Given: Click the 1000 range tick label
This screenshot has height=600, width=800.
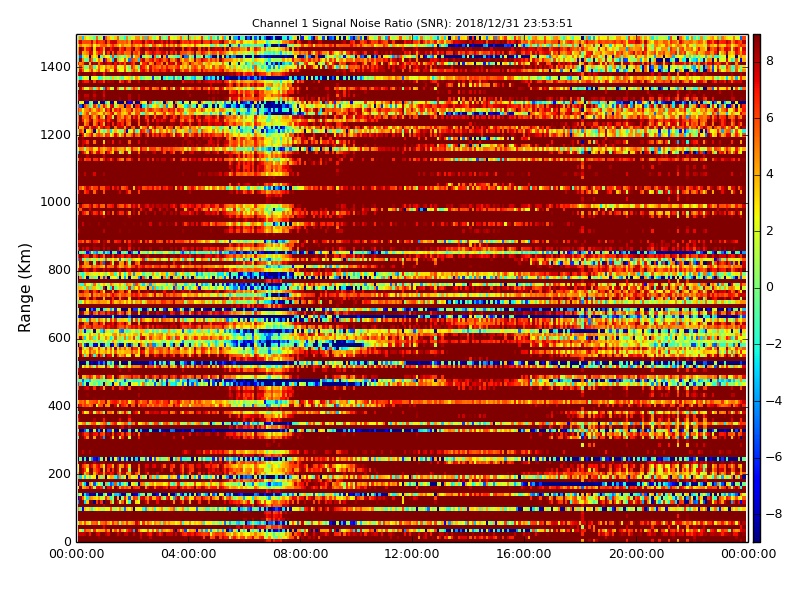Looking at the screenshot, I should 56,202.
